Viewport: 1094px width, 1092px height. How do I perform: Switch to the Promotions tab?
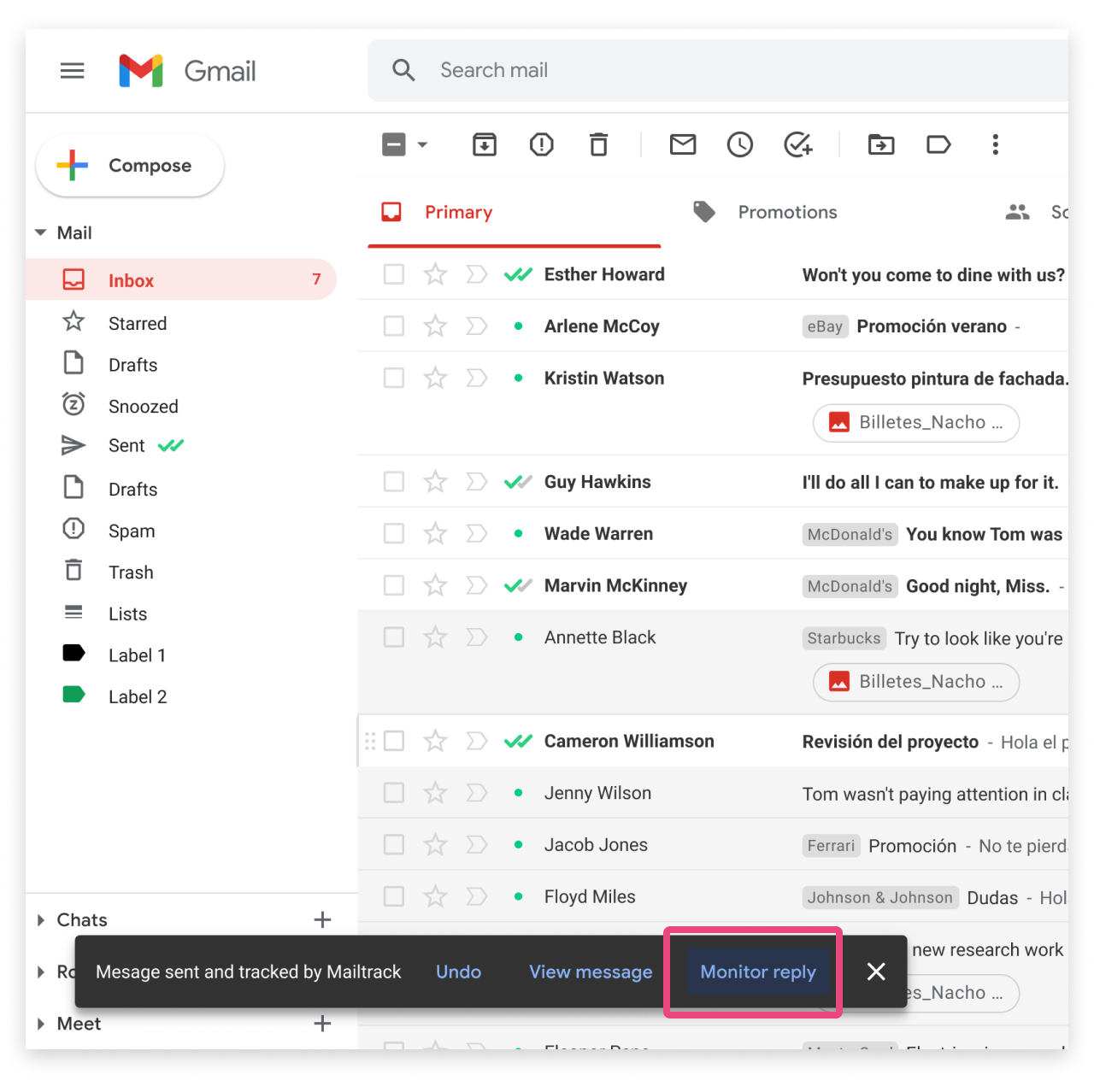coord(786,212)
